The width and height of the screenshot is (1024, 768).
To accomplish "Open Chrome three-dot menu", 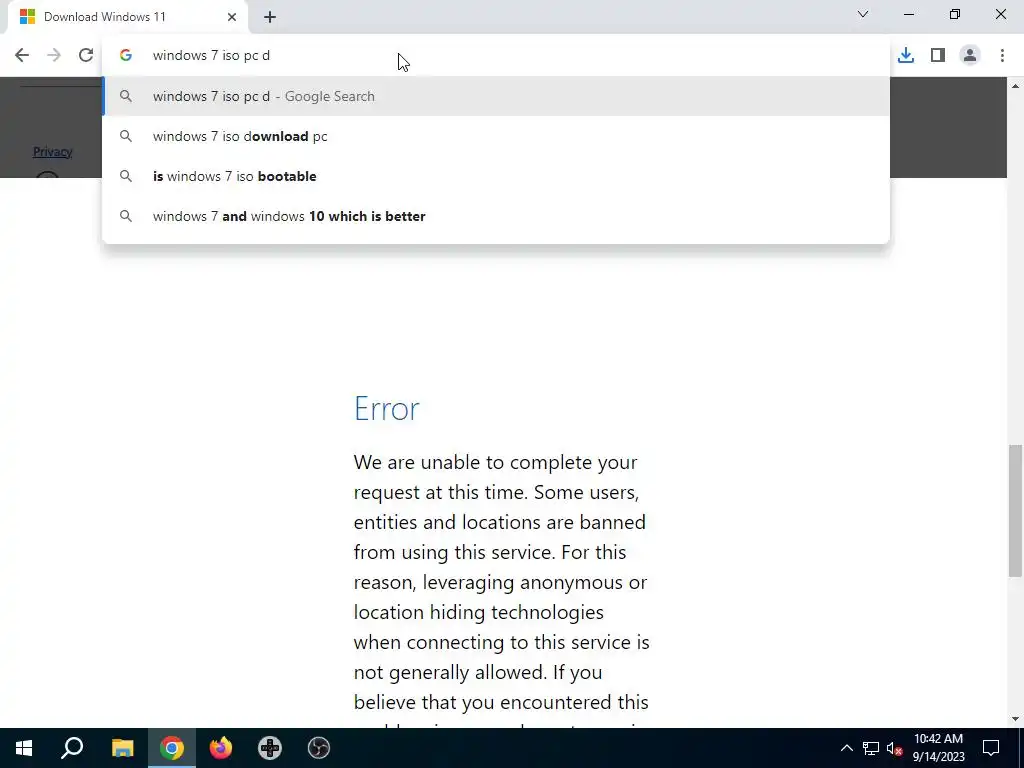I will point(1002,56).
